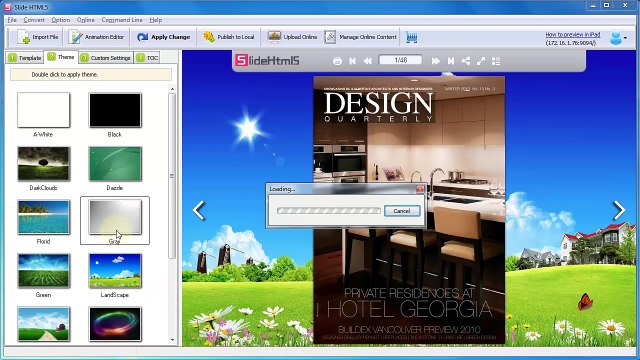
Task: Click the theme list scrollbar thumb
Action: pos(172,176)
